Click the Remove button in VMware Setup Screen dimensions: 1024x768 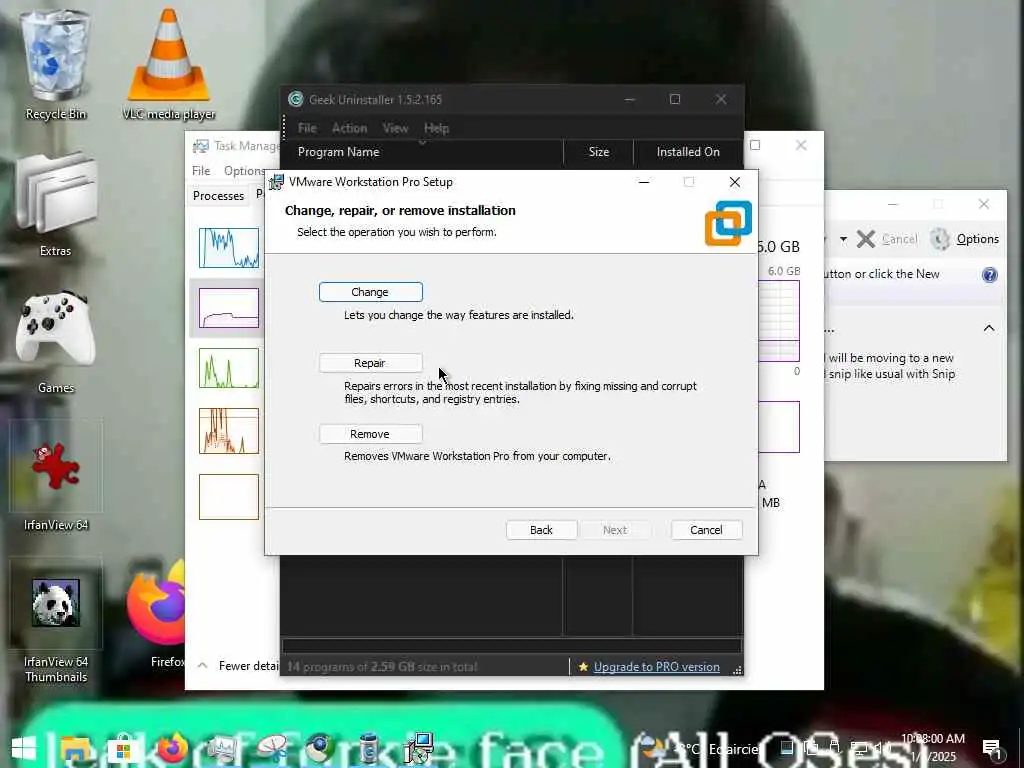click(370, 434)
